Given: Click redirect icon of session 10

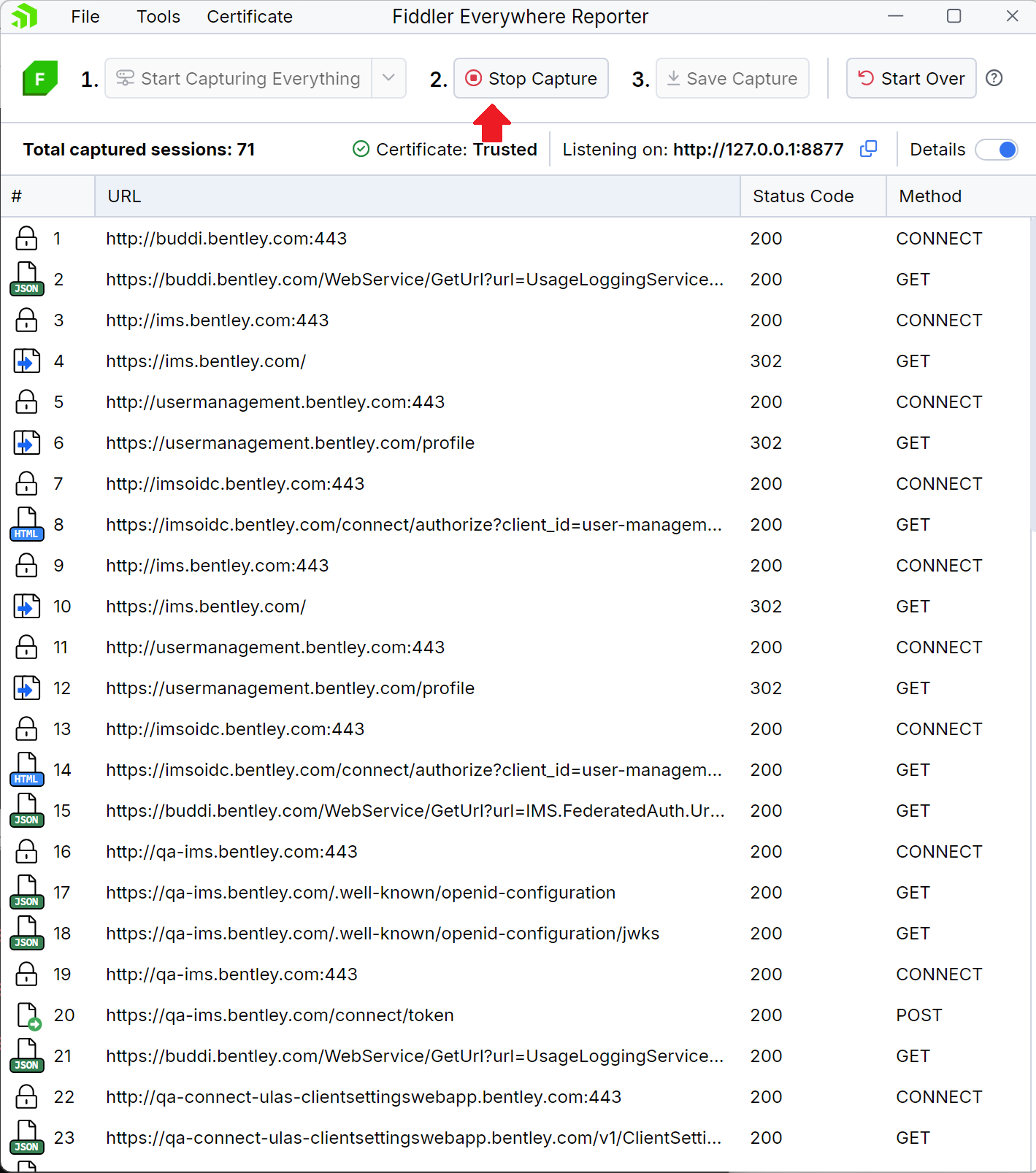Looking at the screenshot, I should coord(27,607).
